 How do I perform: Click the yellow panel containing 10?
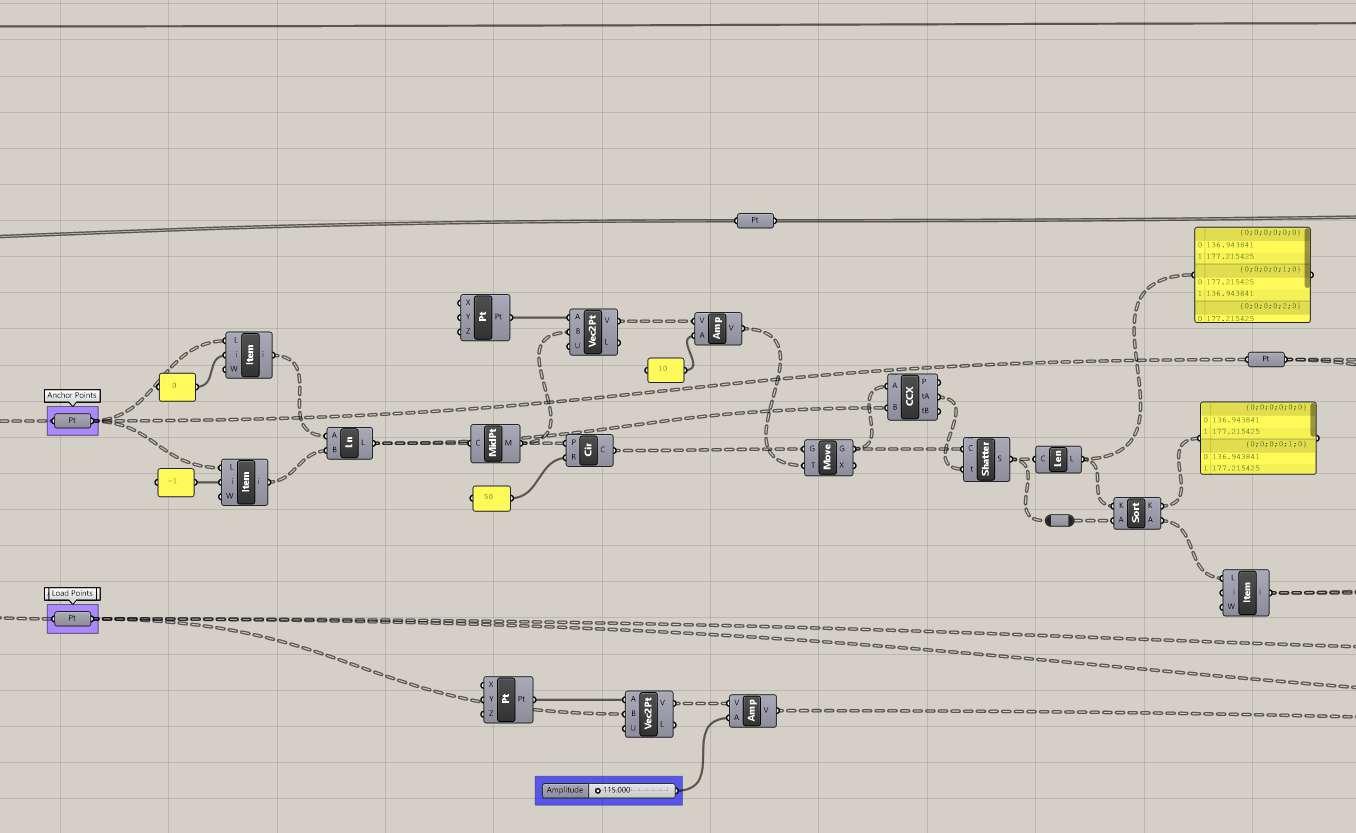click(666, 369)
